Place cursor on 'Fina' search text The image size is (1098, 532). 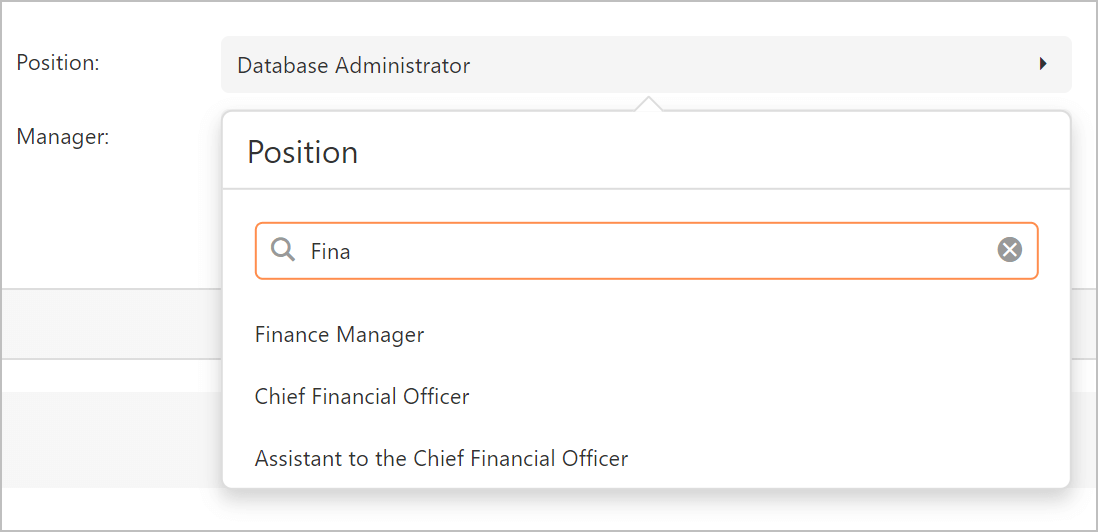click(x=330, y=251)
